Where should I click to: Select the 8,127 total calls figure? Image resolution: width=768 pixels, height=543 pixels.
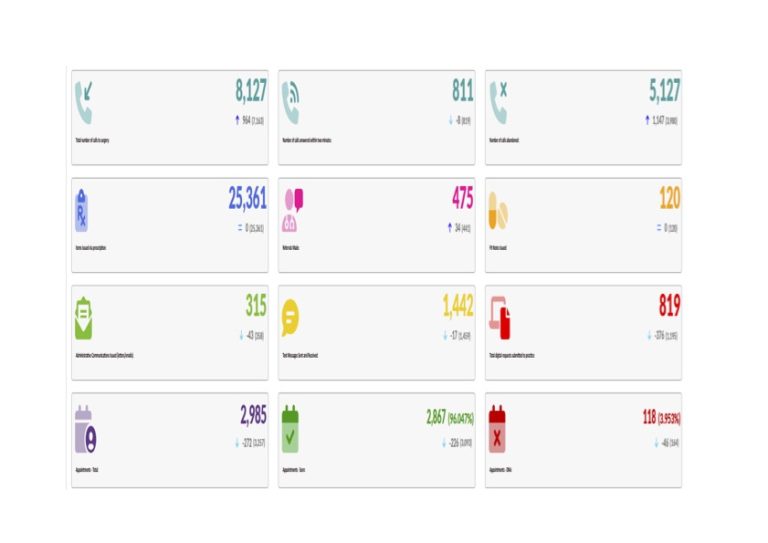coord(251,92)
